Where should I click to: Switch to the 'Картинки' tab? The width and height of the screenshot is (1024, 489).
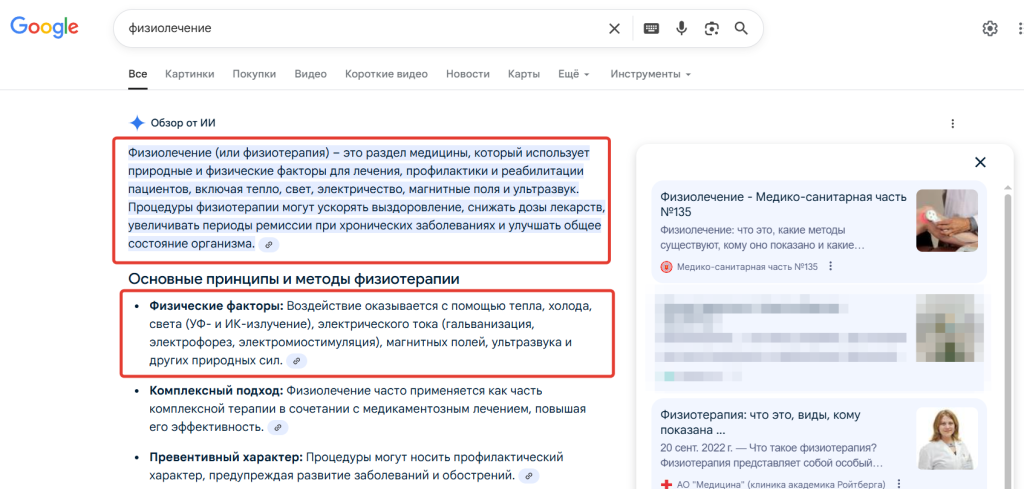[x=189, y=74]
